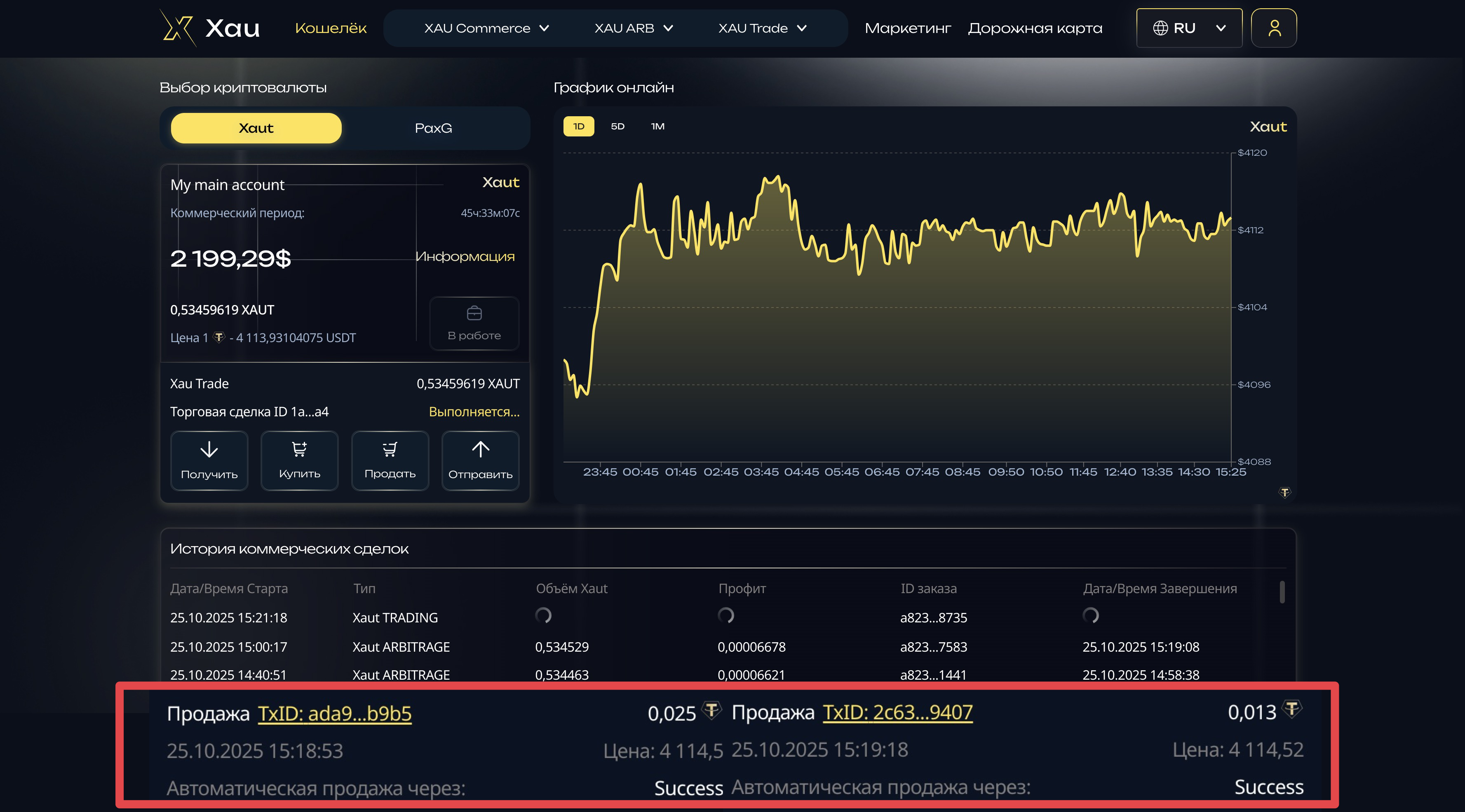Image resolution: width=1465 pixels, height=812 pixels.
Task: Select the 1M chart range
Action: [657, 126]
